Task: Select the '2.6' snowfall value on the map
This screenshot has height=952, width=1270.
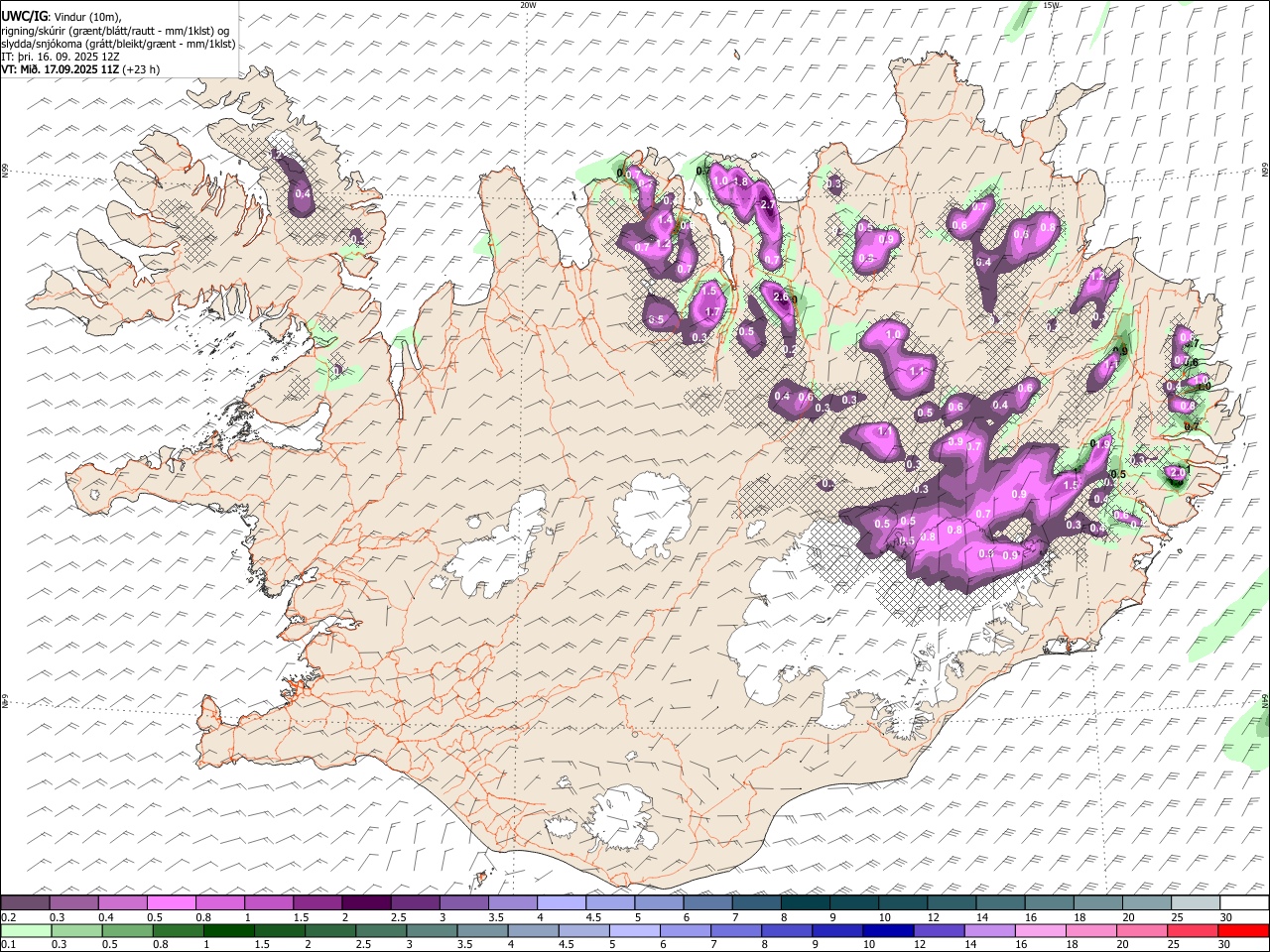Action: pos(781,297)
